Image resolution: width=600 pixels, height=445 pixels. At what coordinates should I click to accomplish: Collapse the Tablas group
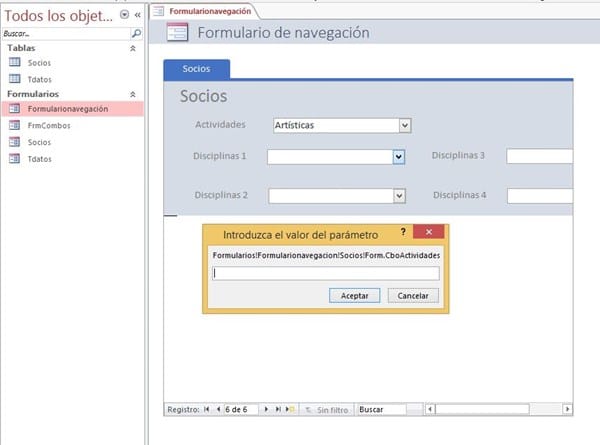133,48
